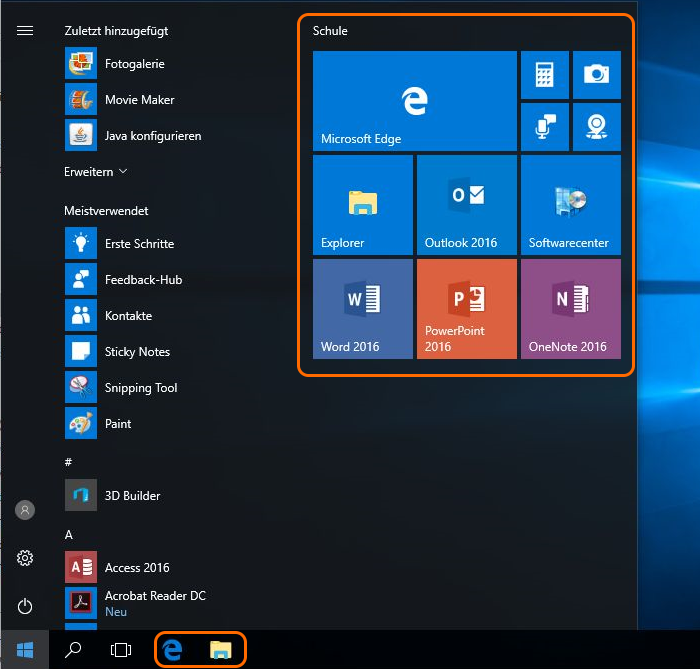Open the Voice Recorder microphone tile
Viewport: 700px width, 669px height.
(x=544, y=126)
